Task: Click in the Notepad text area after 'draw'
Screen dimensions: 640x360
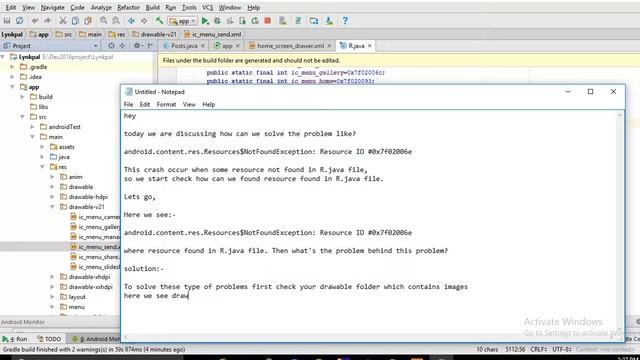Action: pyautogui.click(x=189, y=296)
